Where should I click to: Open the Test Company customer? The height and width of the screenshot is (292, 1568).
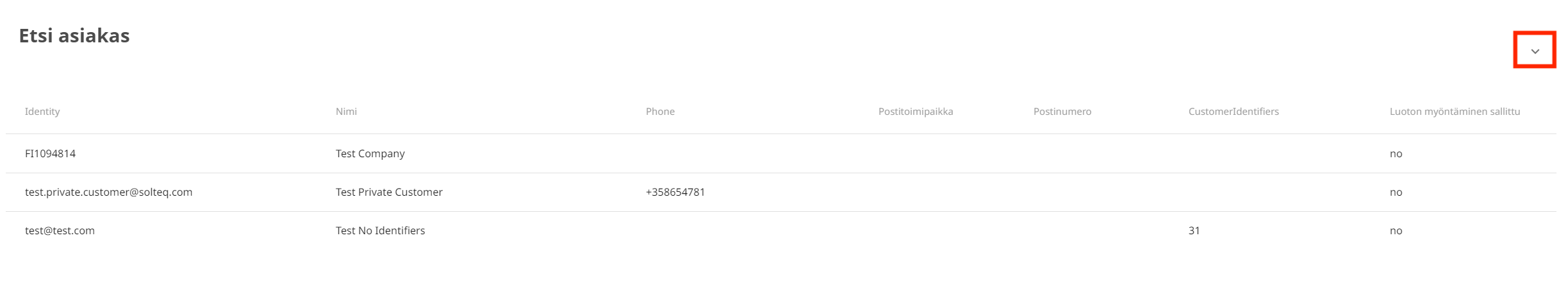click(370, 154)
